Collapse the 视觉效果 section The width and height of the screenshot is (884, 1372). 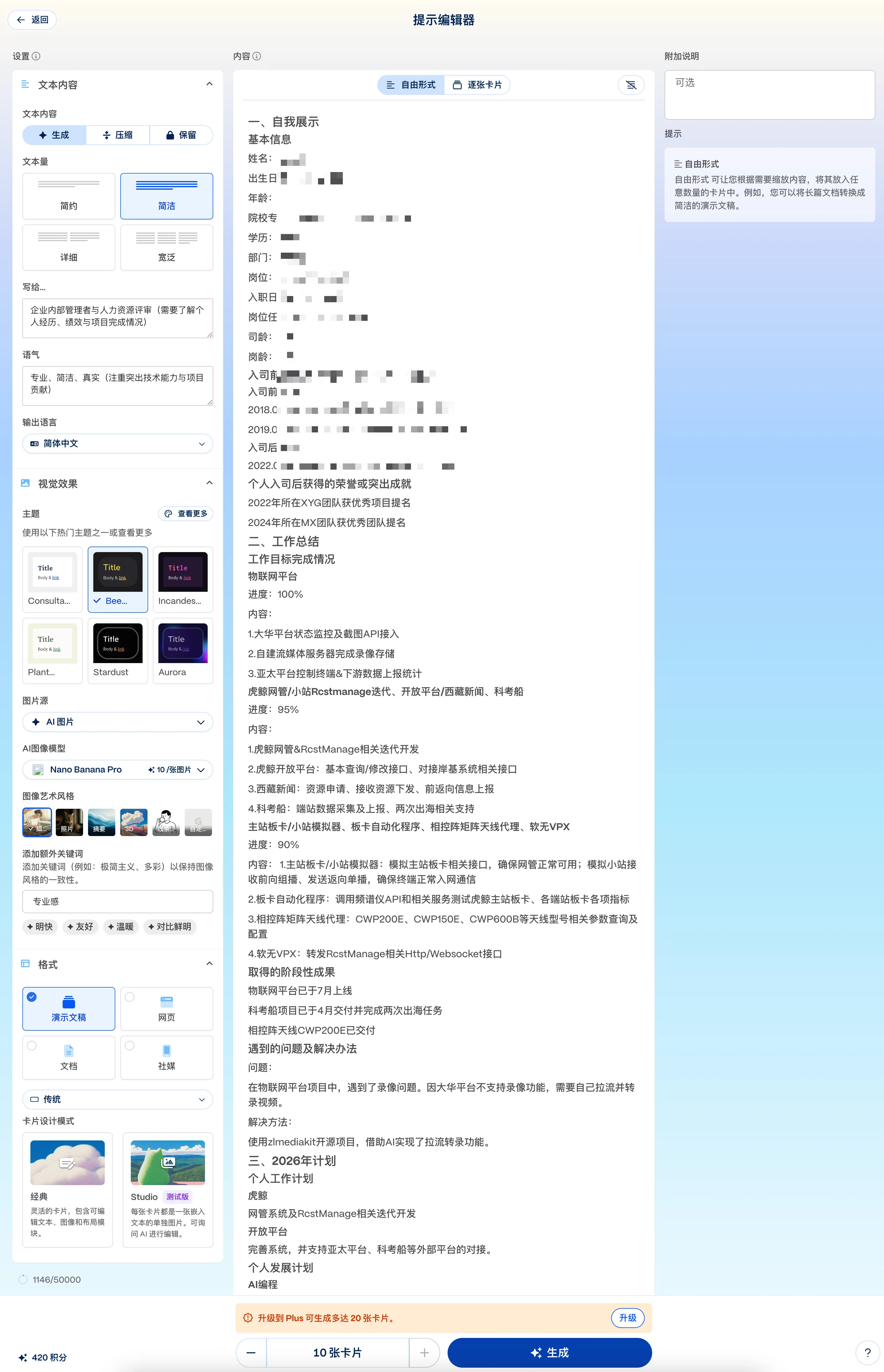coord(210,483)
